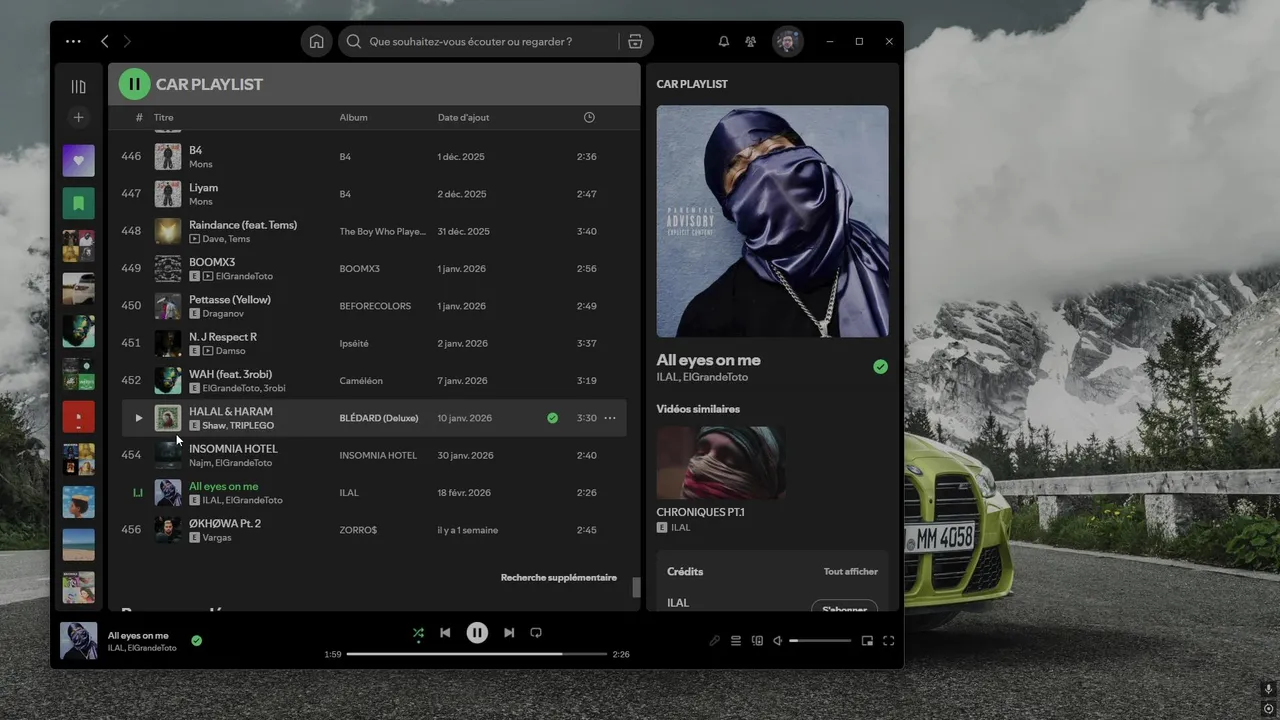Image resolution: width=1280 pixels, height=720 pixels.
Task: Open the Home page icon
Action: (x=316, y=41)
